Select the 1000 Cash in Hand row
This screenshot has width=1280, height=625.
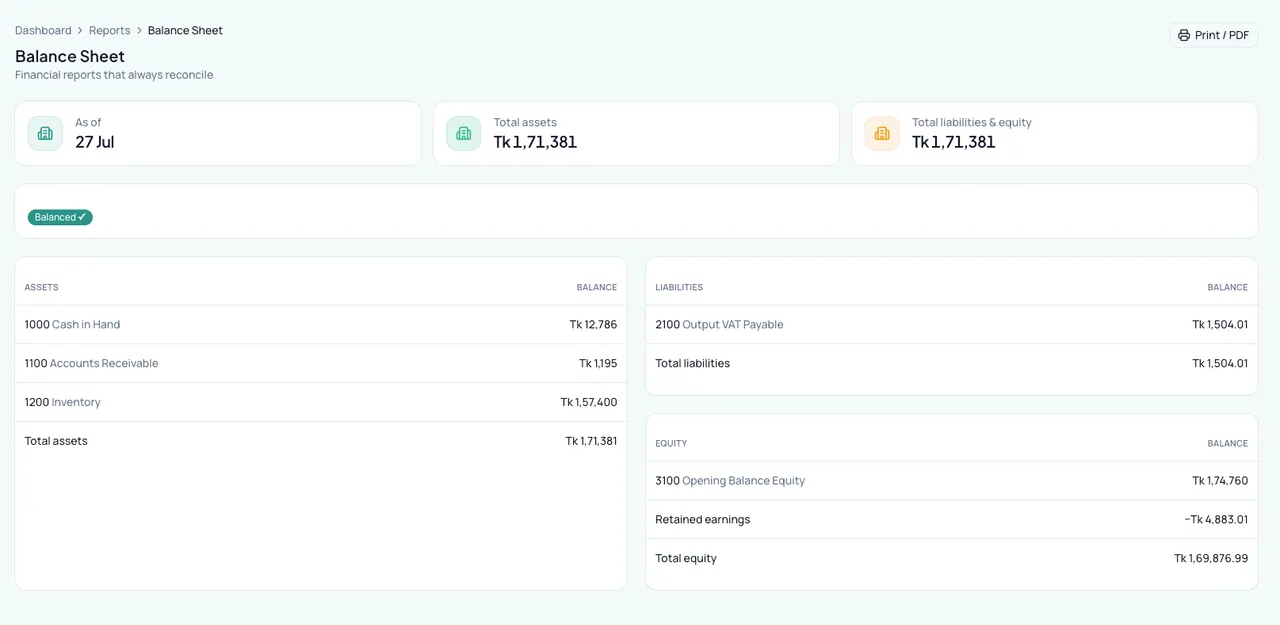(x=321, y=324)
